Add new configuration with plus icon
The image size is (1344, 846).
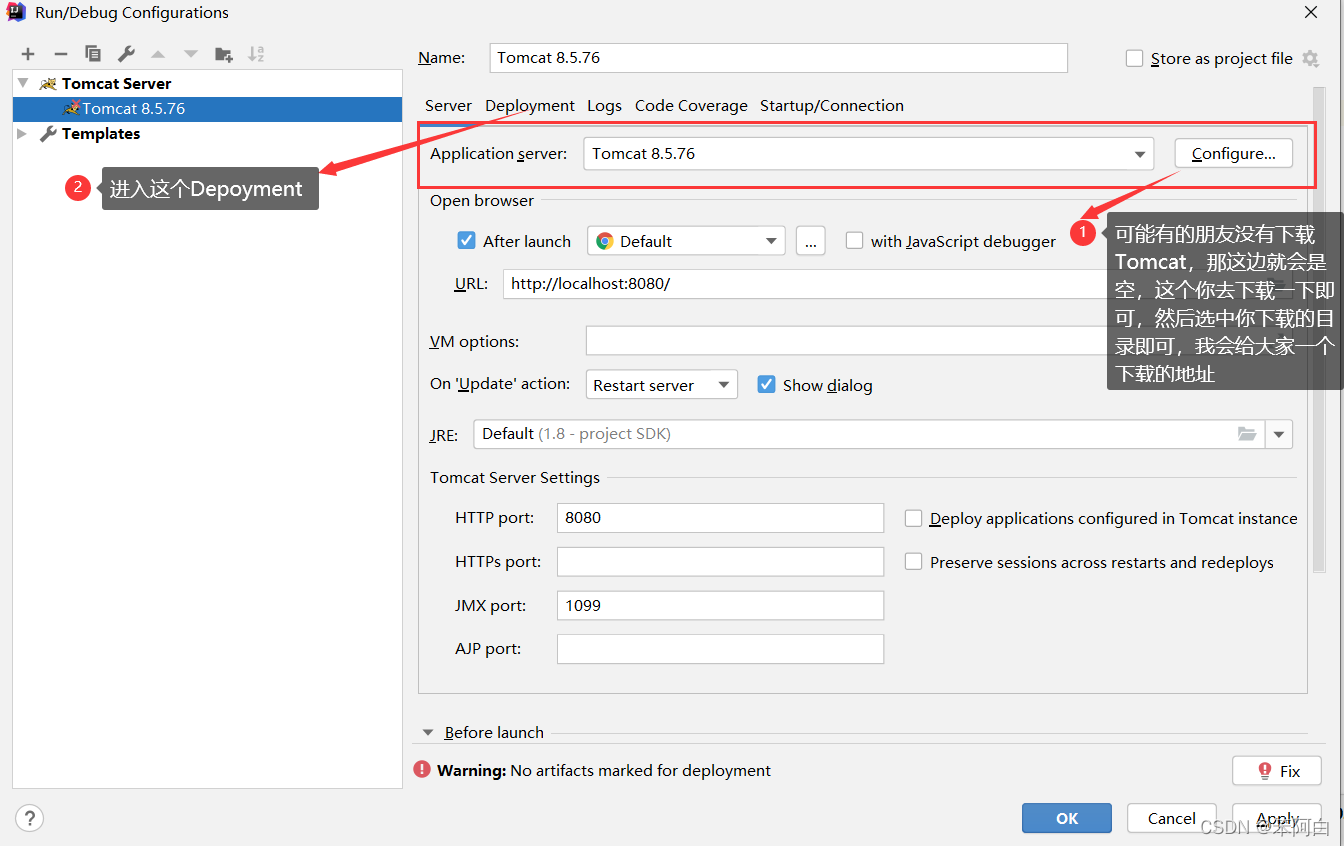point(28,54)
